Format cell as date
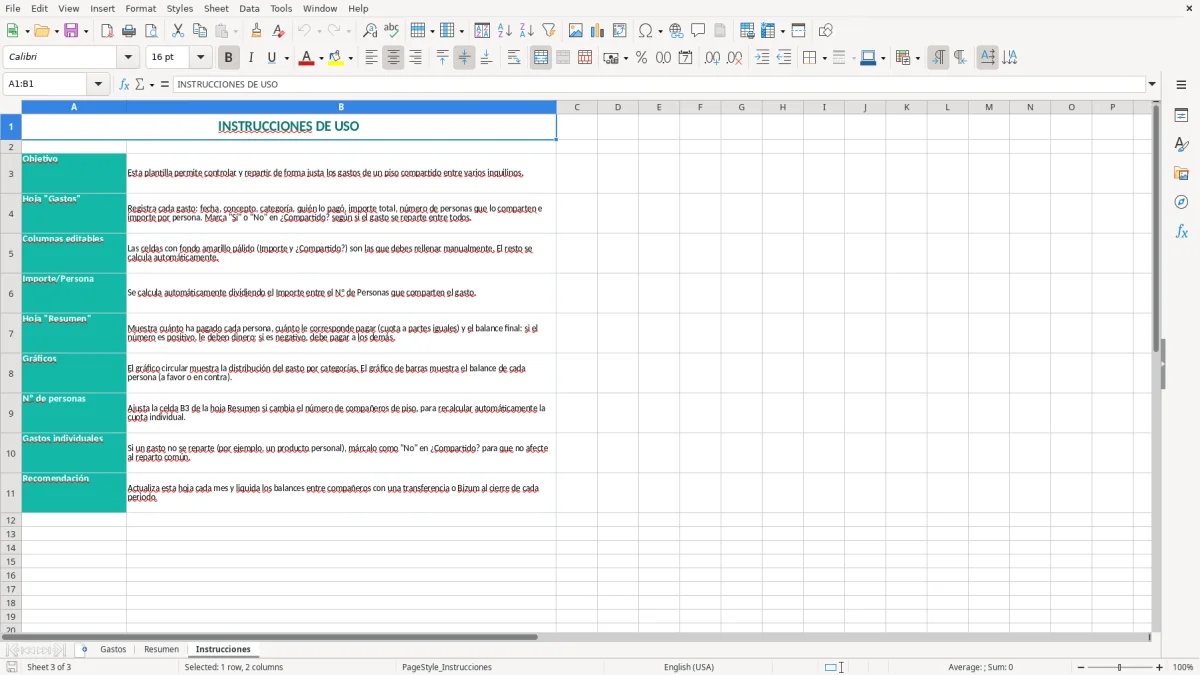 (x=685, y=58)
